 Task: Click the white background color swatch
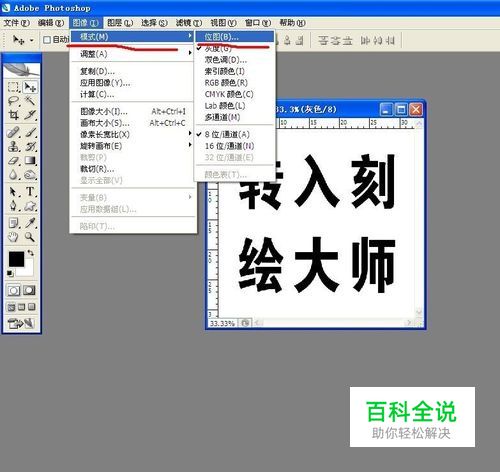28,271
